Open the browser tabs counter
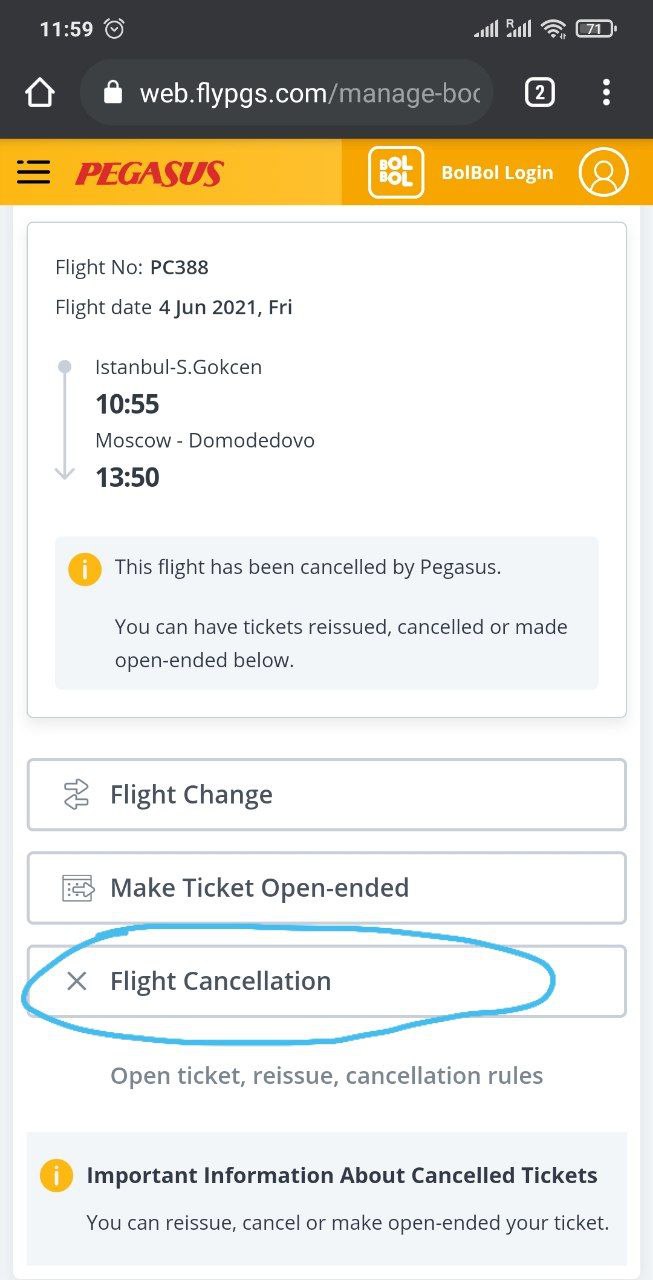 click(x=539, y=93)
